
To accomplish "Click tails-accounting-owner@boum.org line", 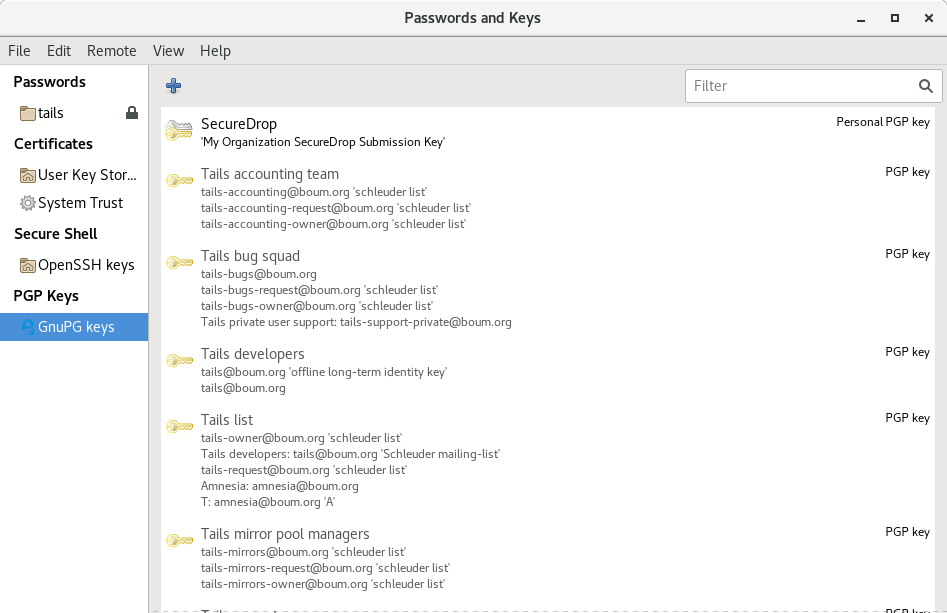I will pyautogui.click(x=333, y=224).
